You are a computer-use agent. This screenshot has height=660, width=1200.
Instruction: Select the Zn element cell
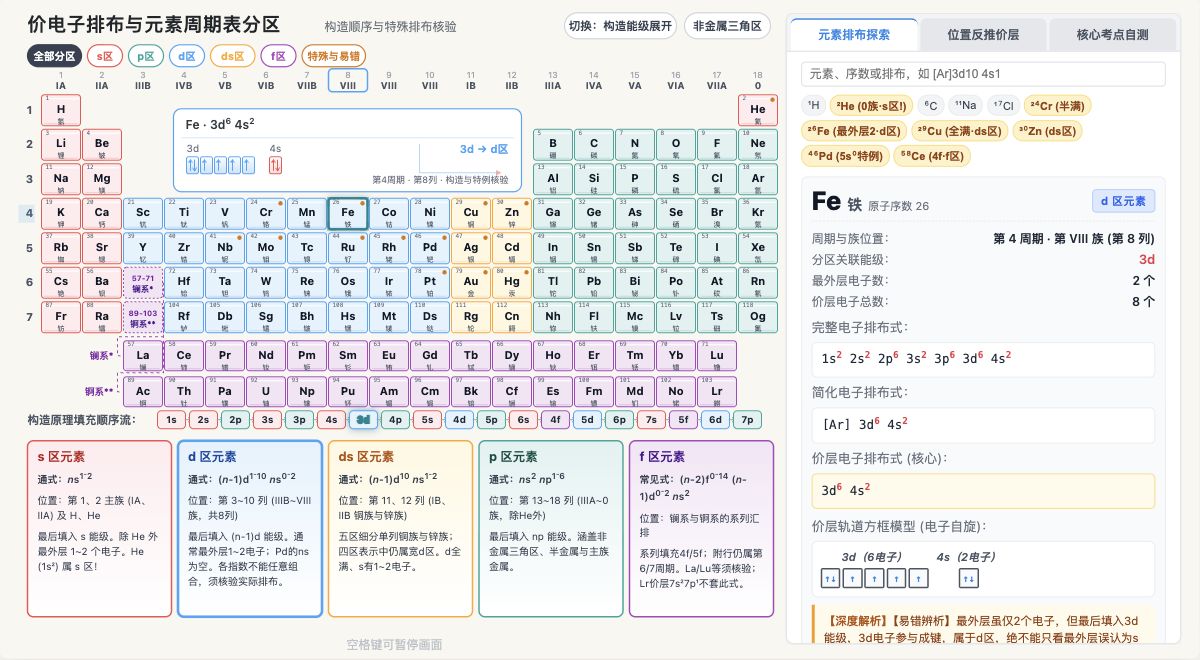point(512,214)
